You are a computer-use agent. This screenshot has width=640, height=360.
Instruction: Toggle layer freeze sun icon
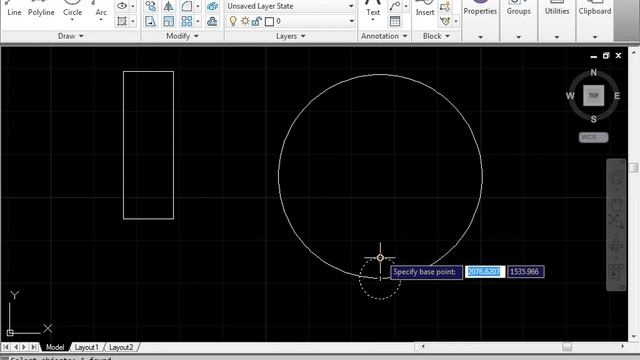pos(245,21)
